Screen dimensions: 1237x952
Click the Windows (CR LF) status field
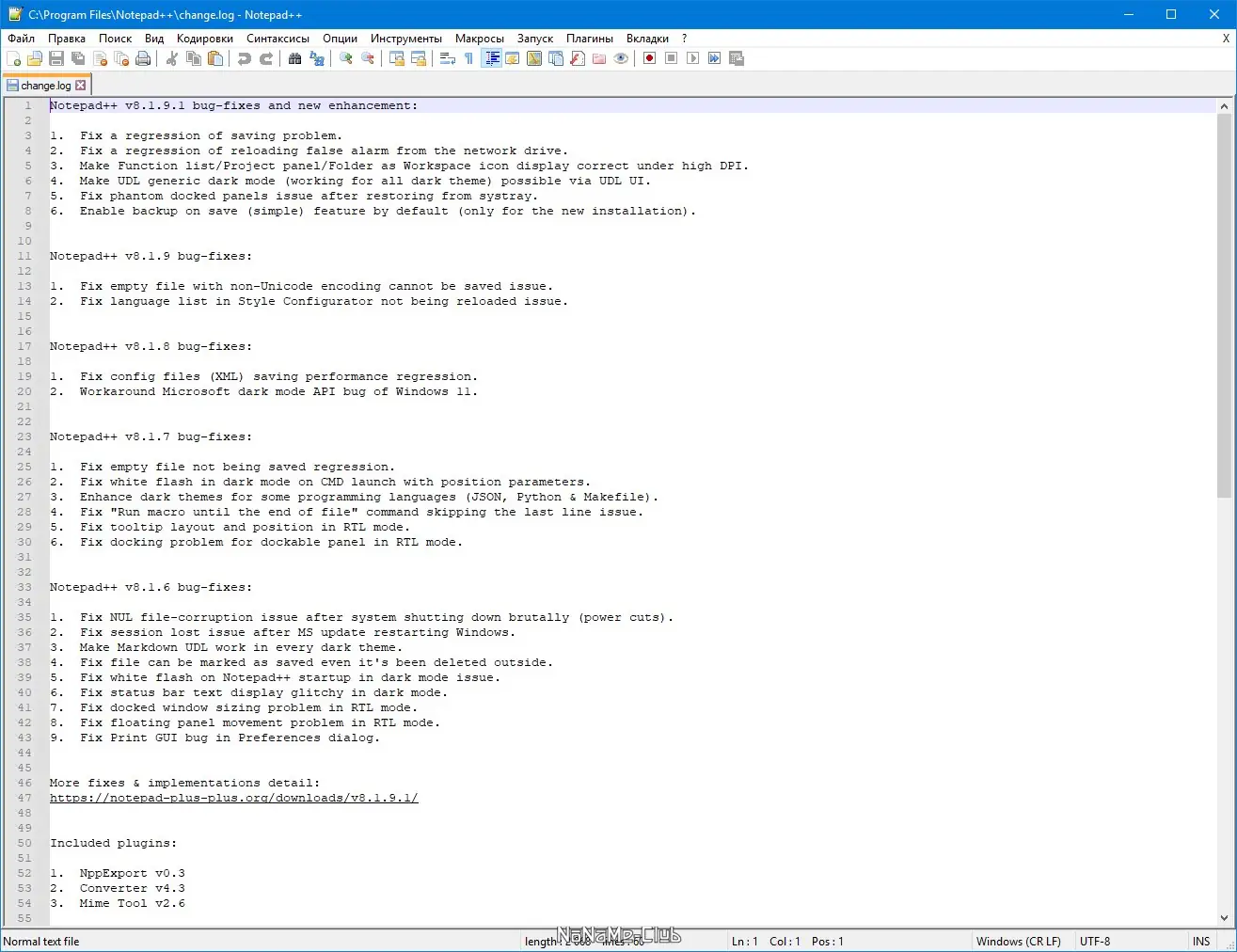1019,942
